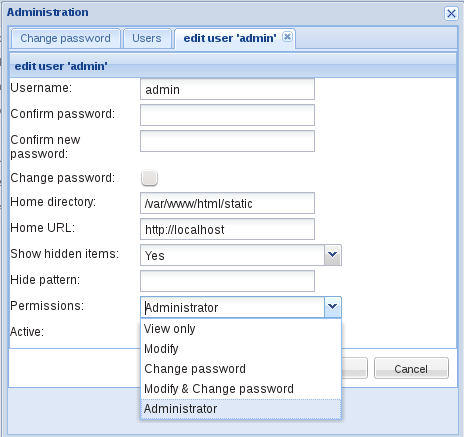Edit the Home directory field
Viewport: 464px width, 437px height.
click(x=227, y=203)
